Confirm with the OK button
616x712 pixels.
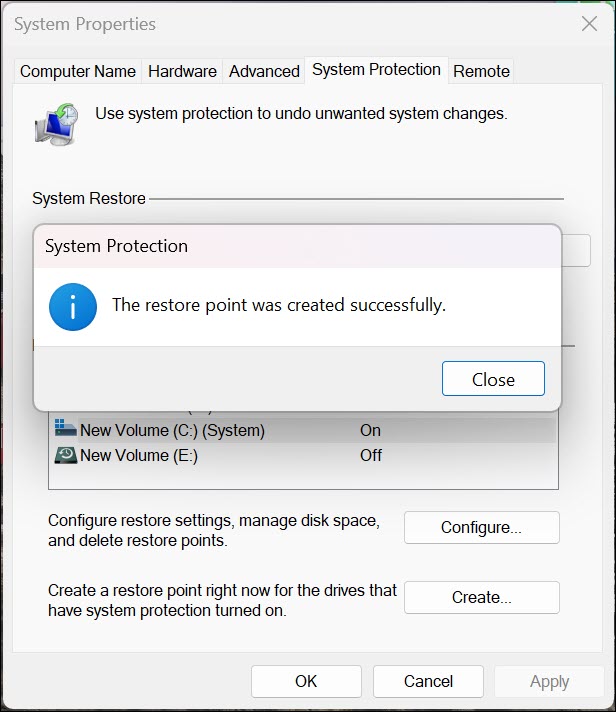[x=306, y=681]
